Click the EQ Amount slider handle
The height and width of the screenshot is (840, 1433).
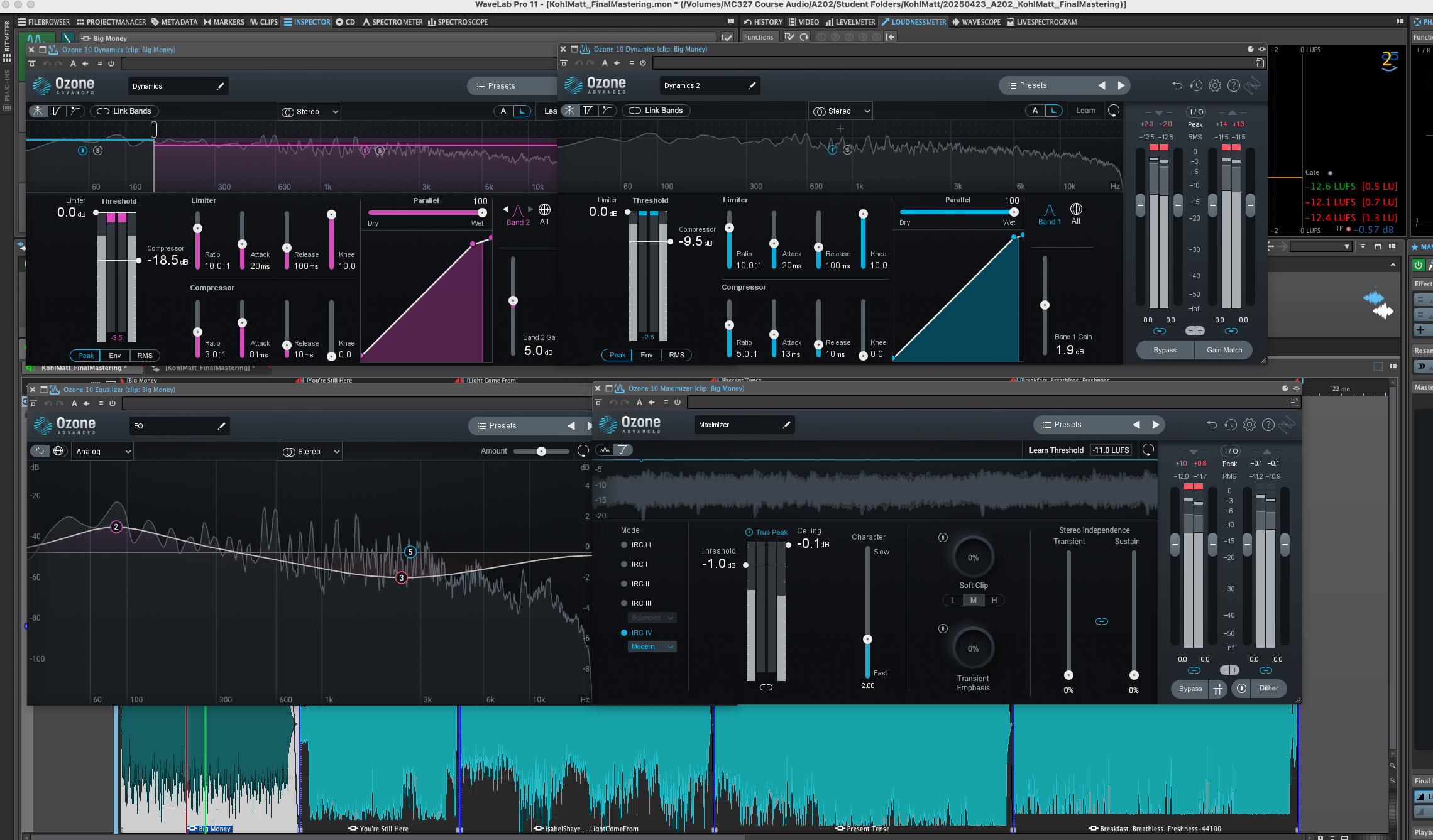click(541, 451)
